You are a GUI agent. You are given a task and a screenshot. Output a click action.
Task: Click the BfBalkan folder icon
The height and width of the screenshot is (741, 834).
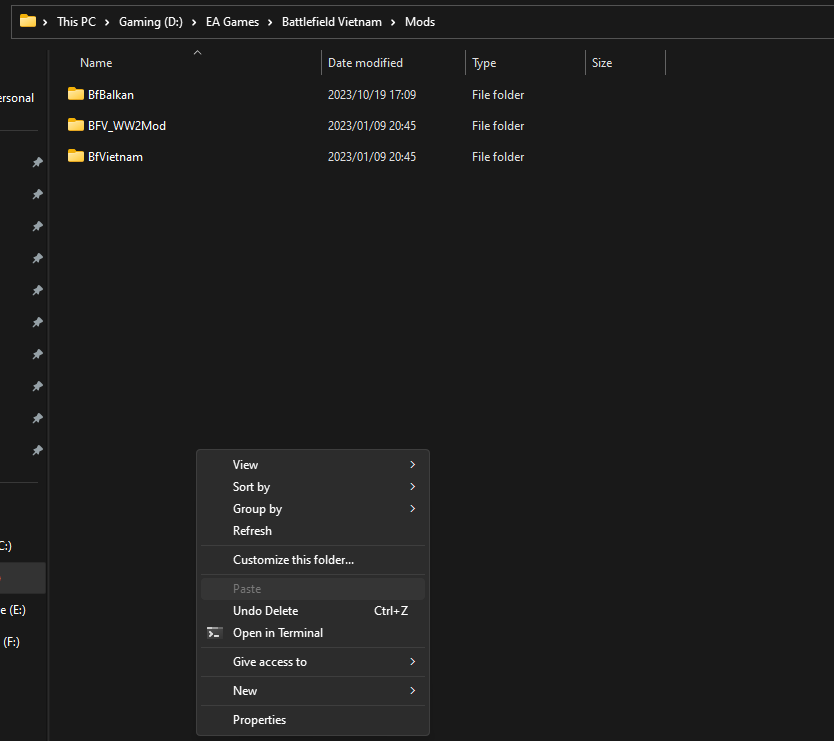pyautogui.click(x=76, y=94)
